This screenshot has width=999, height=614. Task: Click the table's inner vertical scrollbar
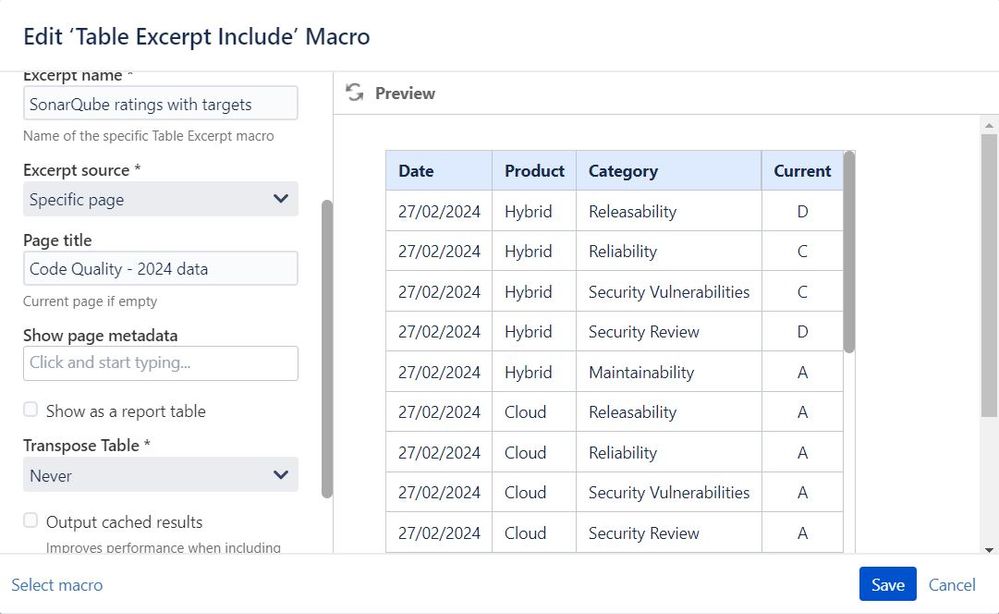pyautogui.click(x=849, y=251)
